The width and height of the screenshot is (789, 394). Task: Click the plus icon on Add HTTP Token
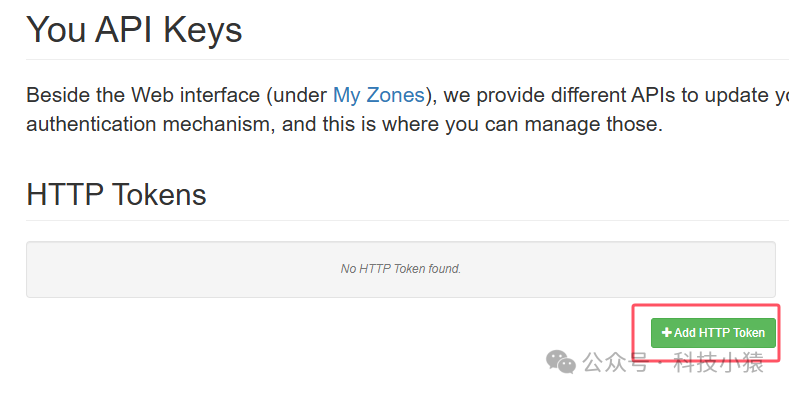666,333
